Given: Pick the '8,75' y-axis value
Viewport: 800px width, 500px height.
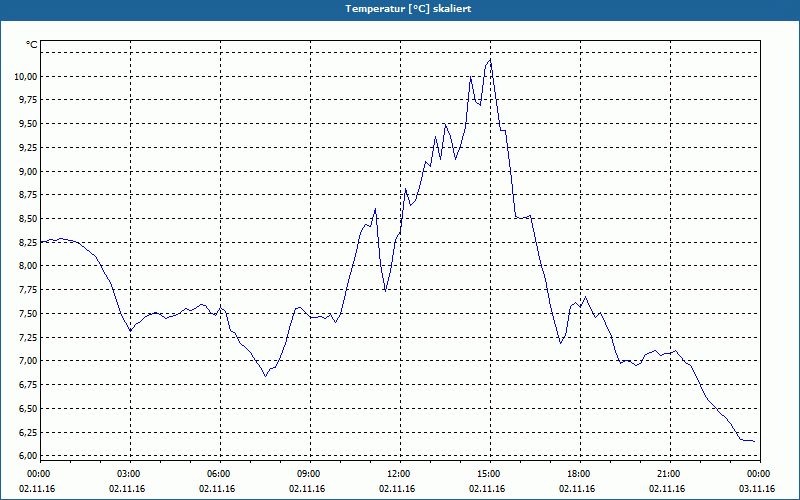Looking at the screenshot, I should tap(29, 195).
